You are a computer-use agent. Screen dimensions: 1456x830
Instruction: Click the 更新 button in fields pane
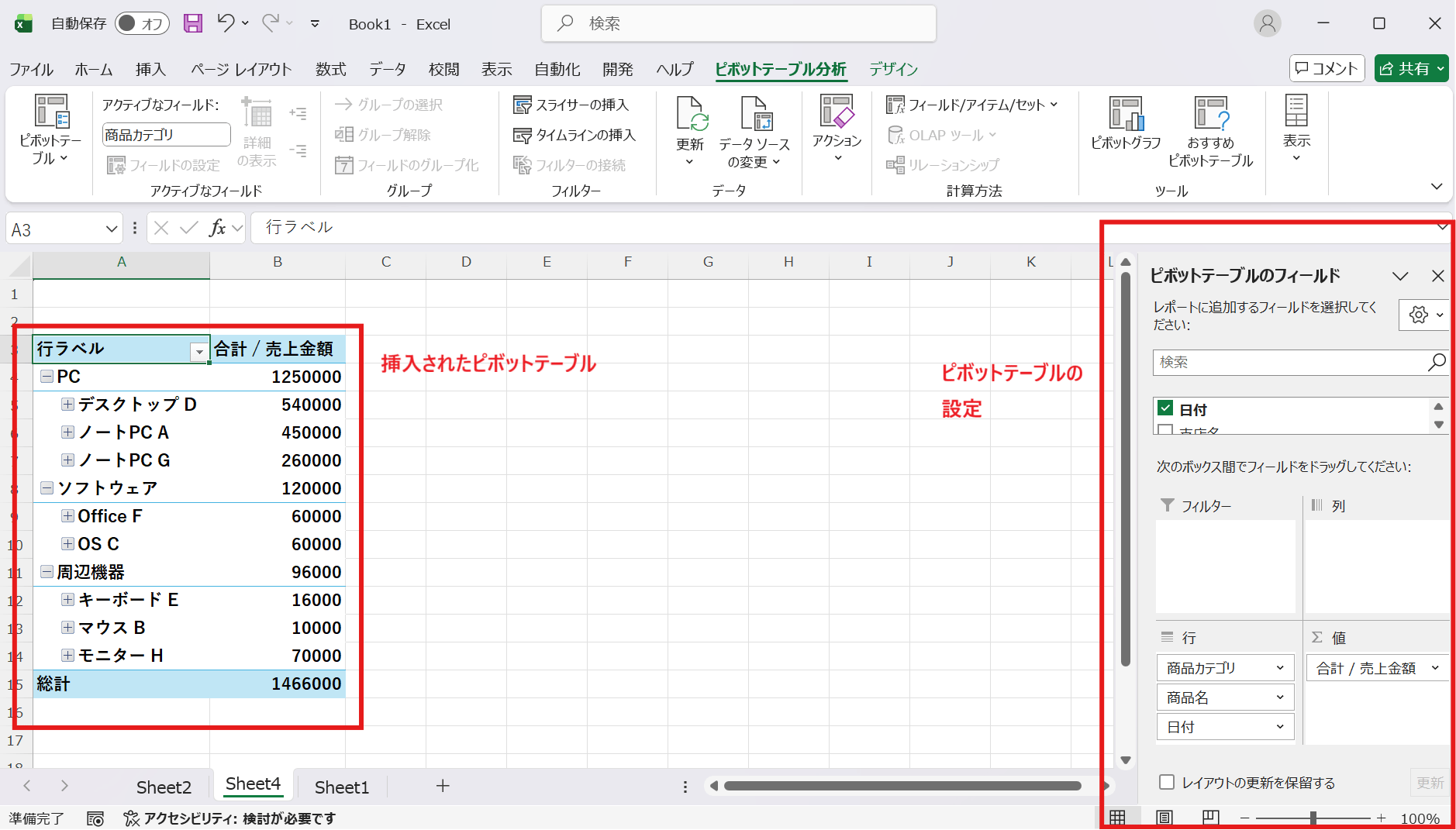1430,783
